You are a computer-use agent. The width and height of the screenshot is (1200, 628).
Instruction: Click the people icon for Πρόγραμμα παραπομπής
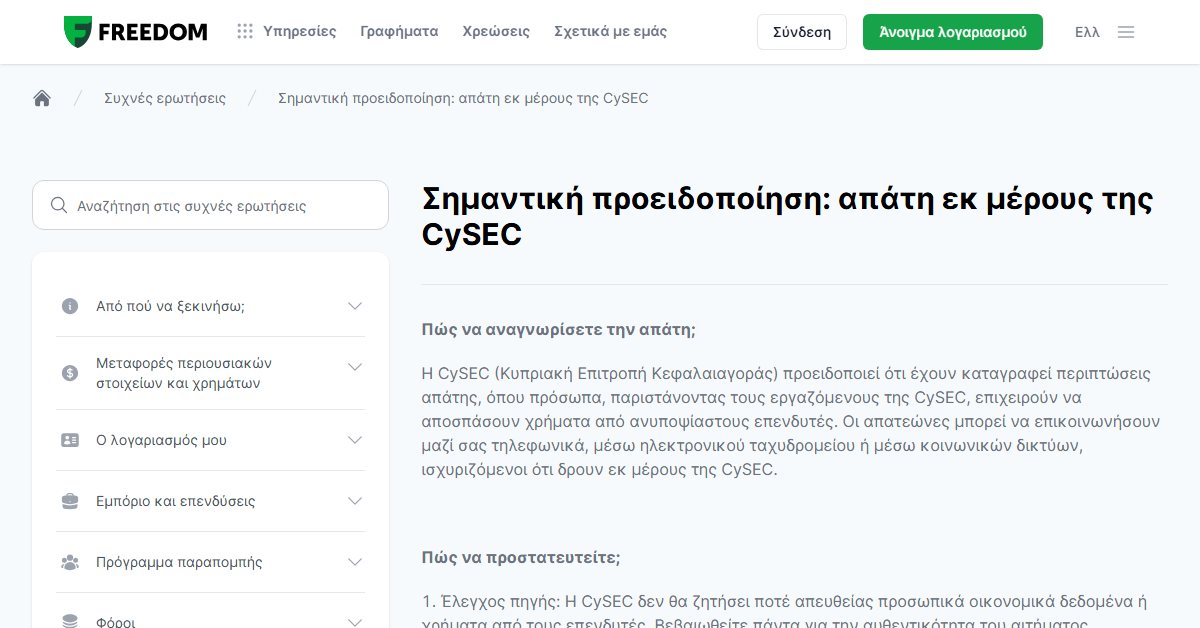(70, 562)
